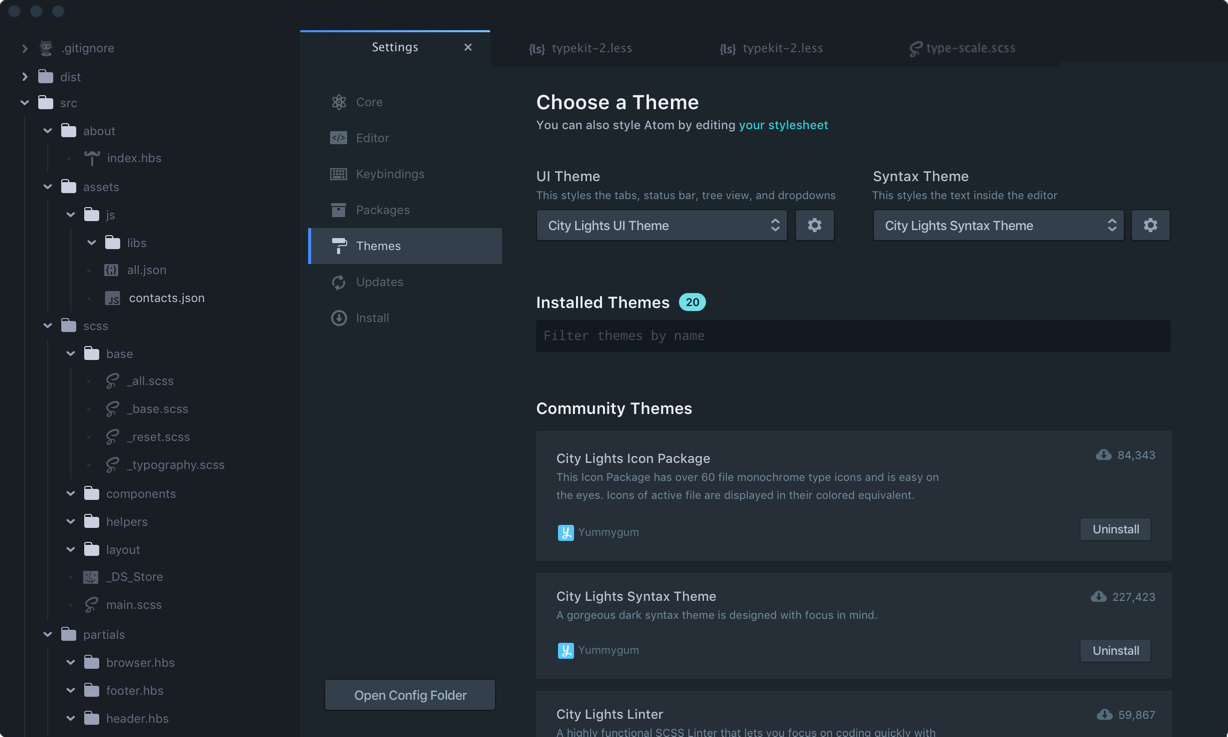Screen dimensions: 1228x737
Task: Click download cloud icon for City Lights Icon Package
Action: (x=1104, y=455)
